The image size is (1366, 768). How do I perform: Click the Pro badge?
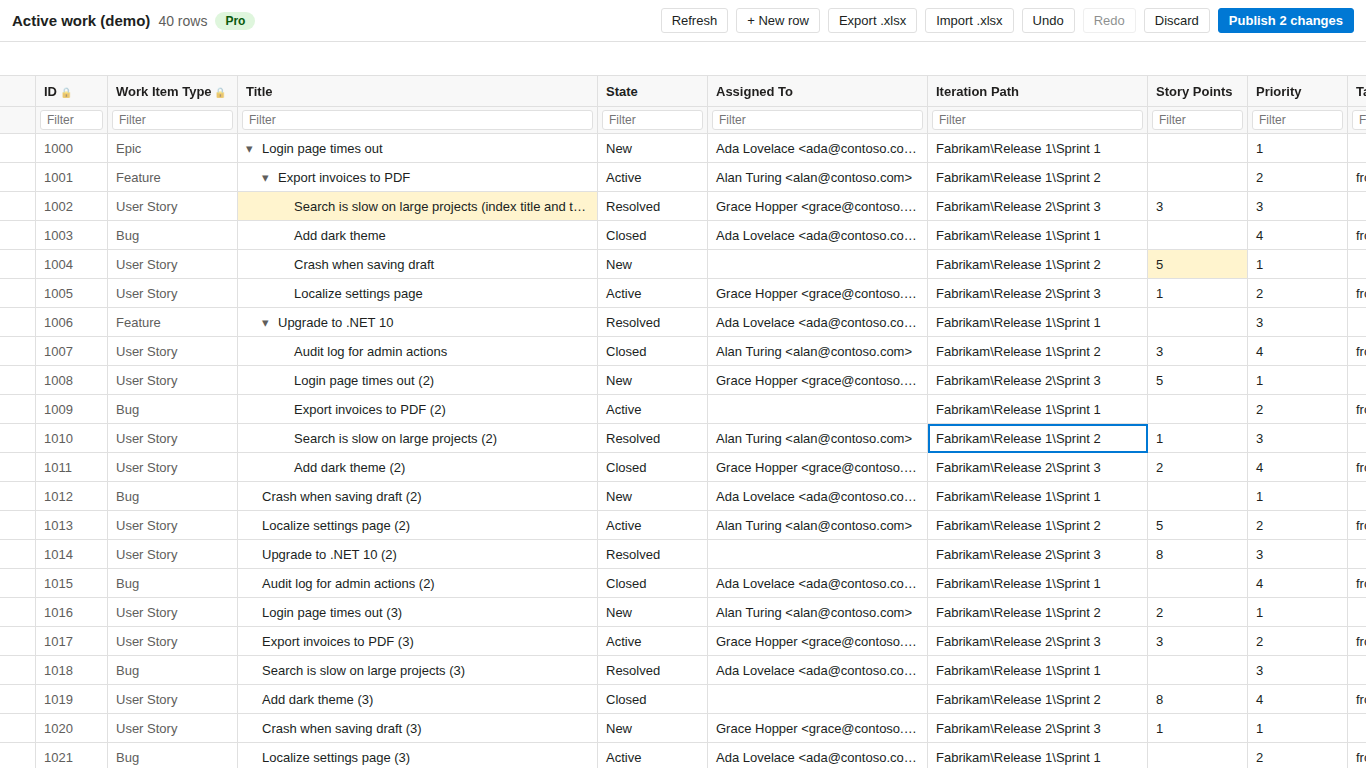[235, 21]
